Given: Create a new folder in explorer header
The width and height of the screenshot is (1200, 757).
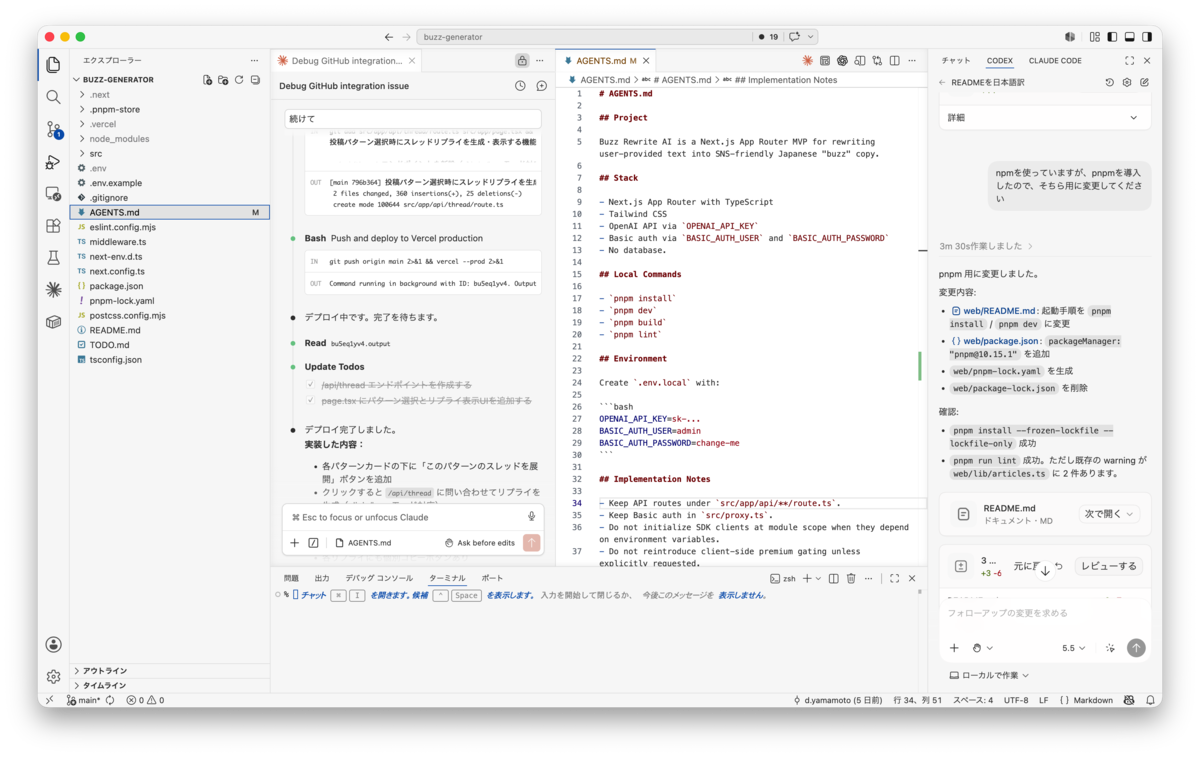Looking at the screenshot, I should [x=223, y=80].
